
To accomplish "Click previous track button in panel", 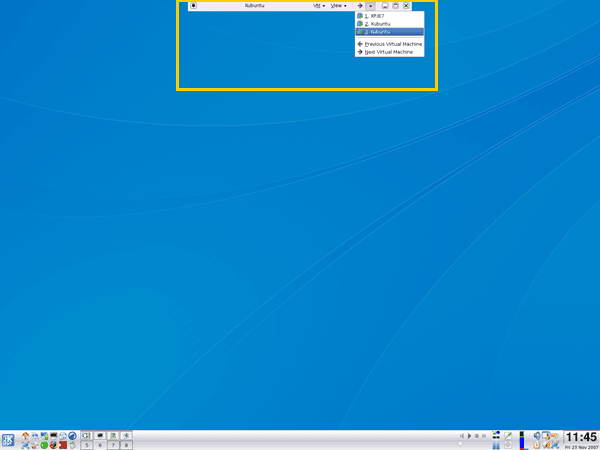I will click(462, 436).
